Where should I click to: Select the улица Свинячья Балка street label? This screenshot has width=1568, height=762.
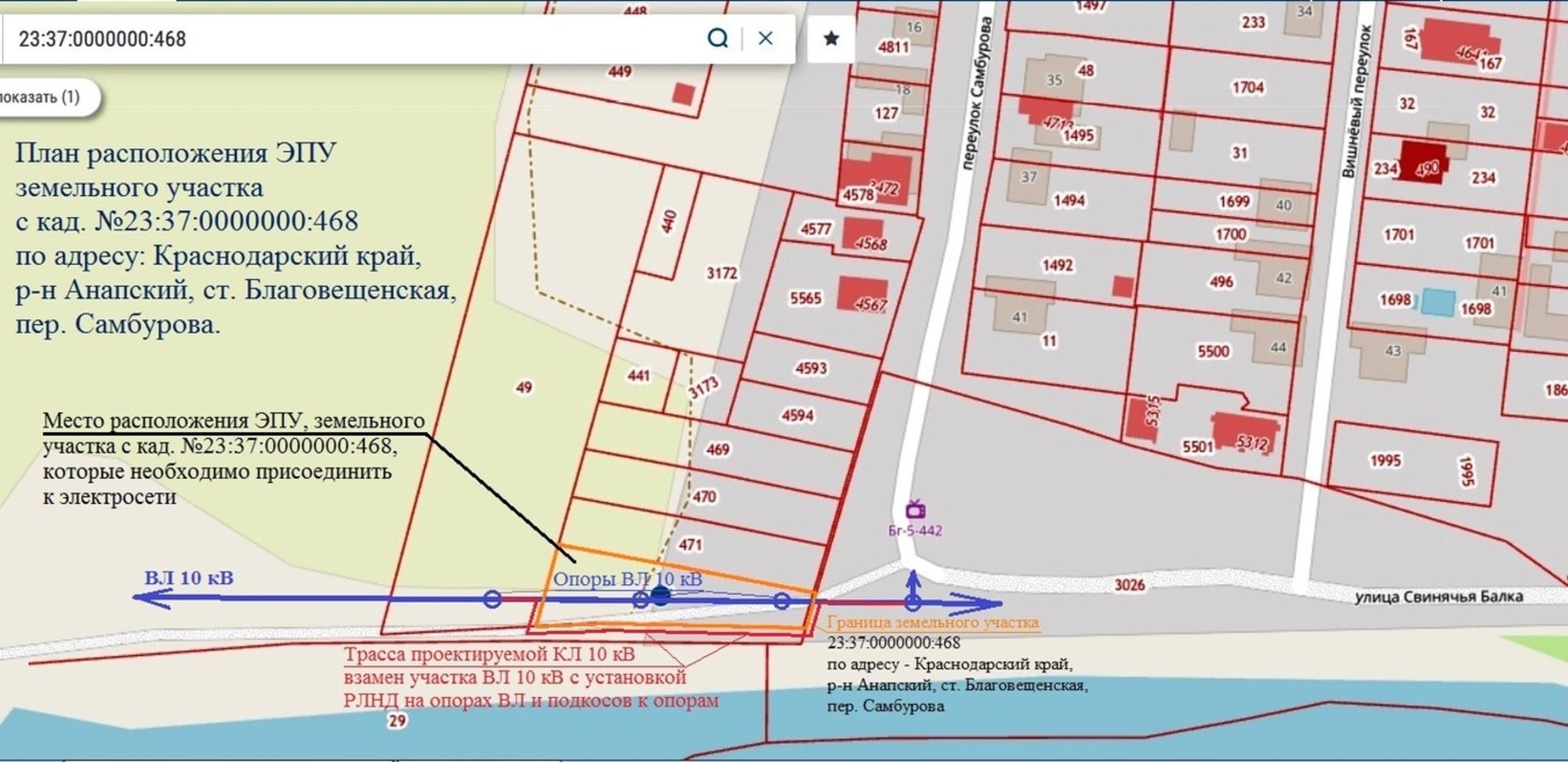[x=1439, y=597]
